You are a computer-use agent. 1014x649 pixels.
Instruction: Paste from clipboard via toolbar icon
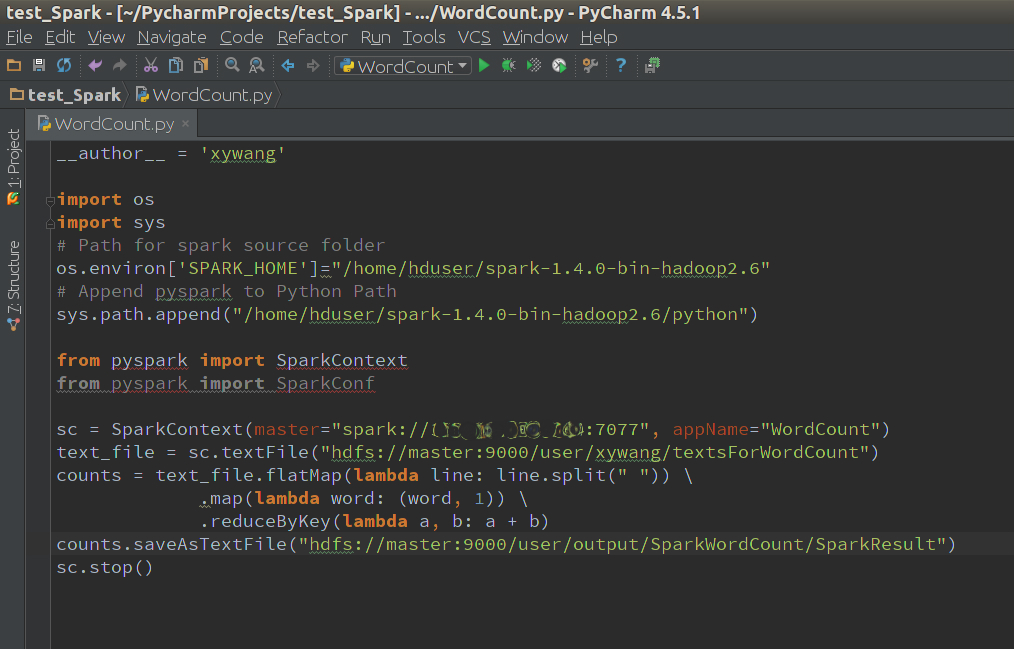point(202,64)
